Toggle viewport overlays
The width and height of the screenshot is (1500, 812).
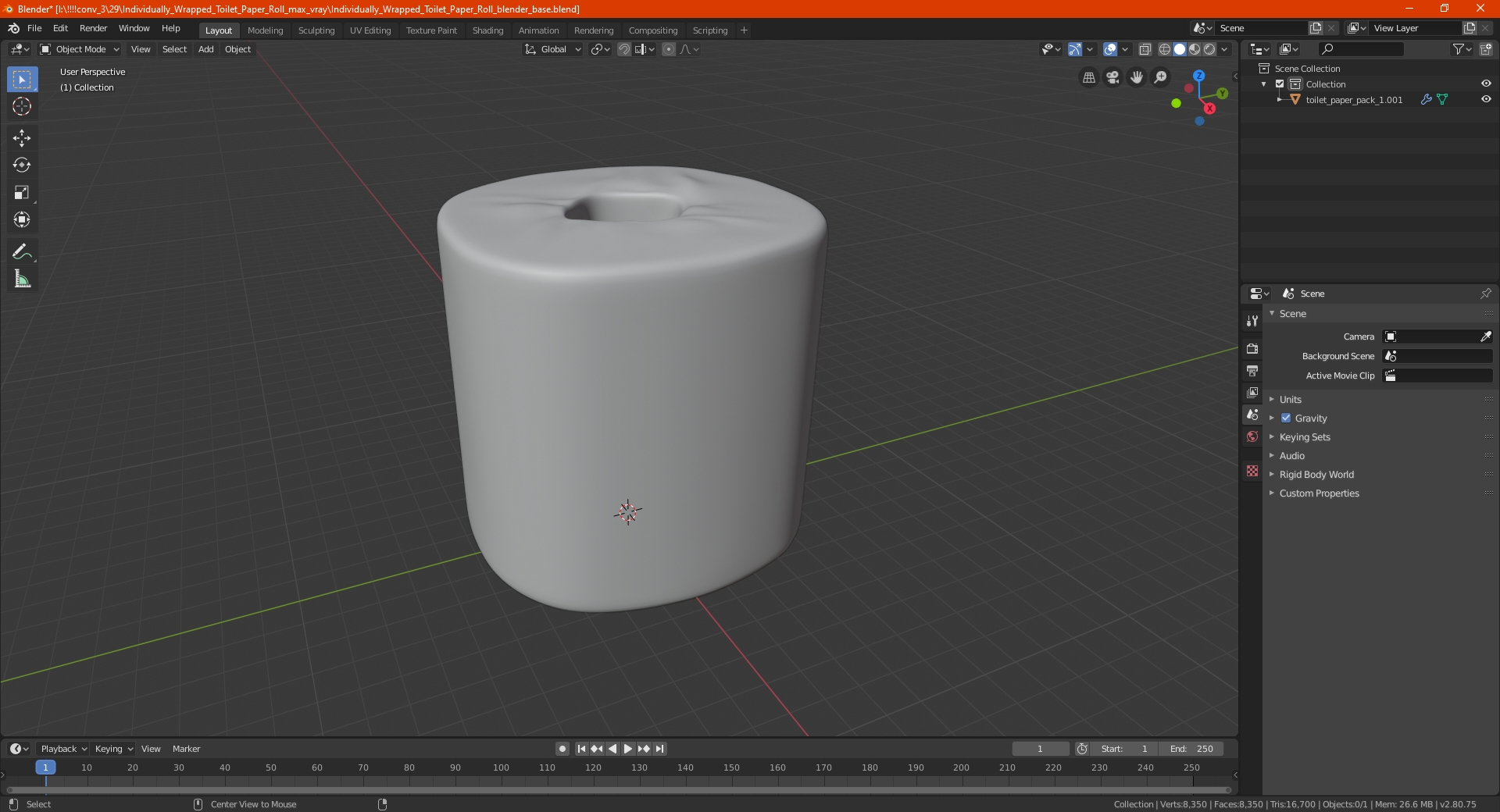(1110, 49)
